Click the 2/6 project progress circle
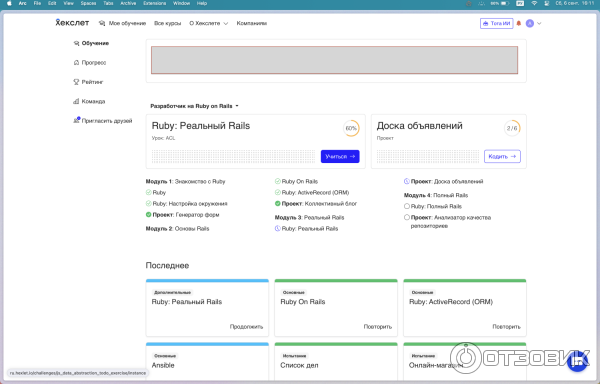Viewport: 600px width, 384px height. click(x=512, y=128)
